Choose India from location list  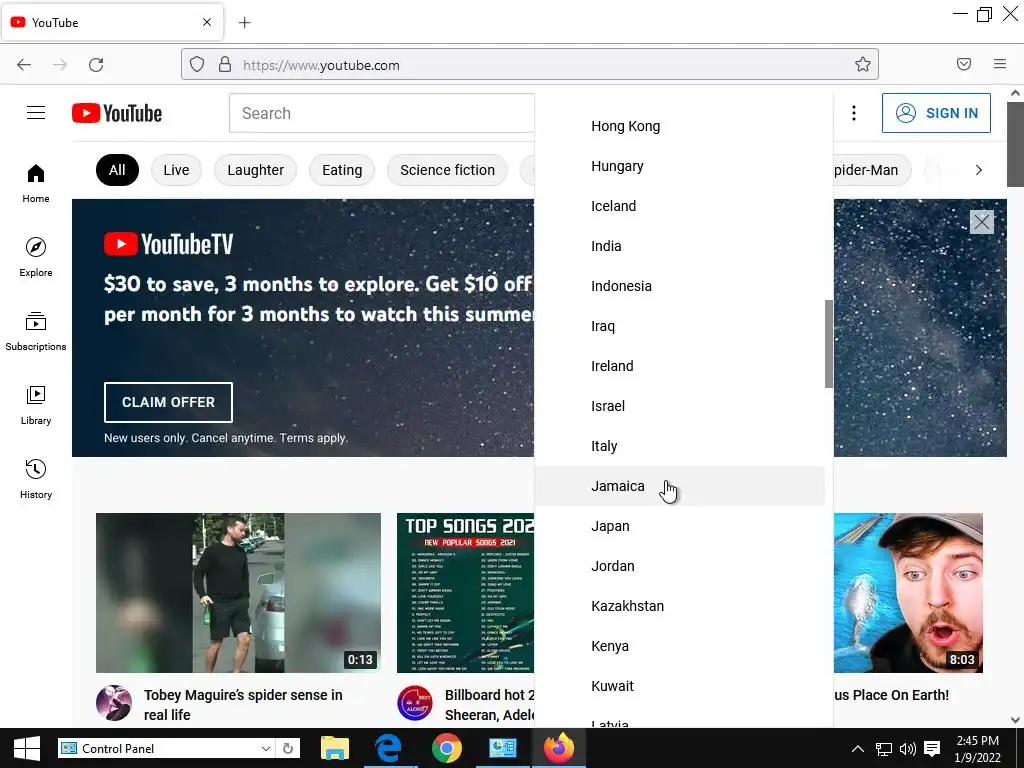click(680, 246)
